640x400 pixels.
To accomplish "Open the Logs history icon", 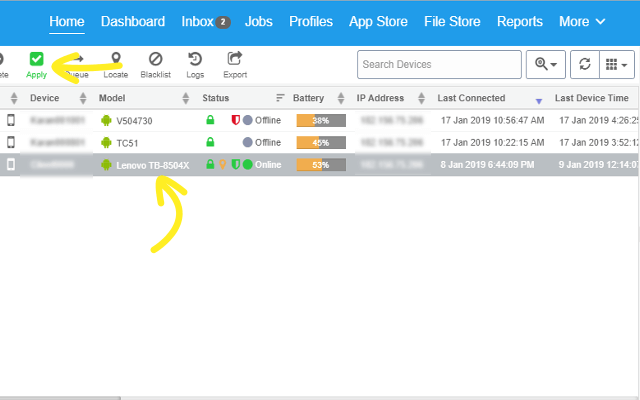I will [195, 59].
